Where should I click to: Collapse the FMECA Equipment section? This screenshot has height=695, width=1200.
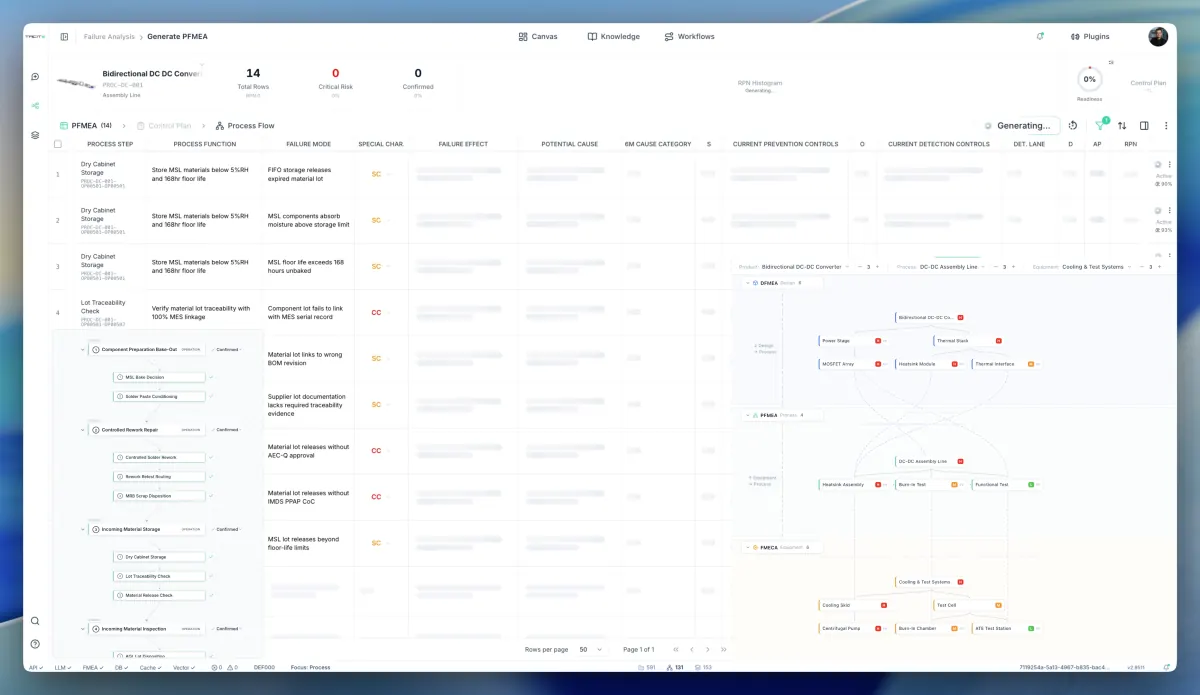point(748,547)
